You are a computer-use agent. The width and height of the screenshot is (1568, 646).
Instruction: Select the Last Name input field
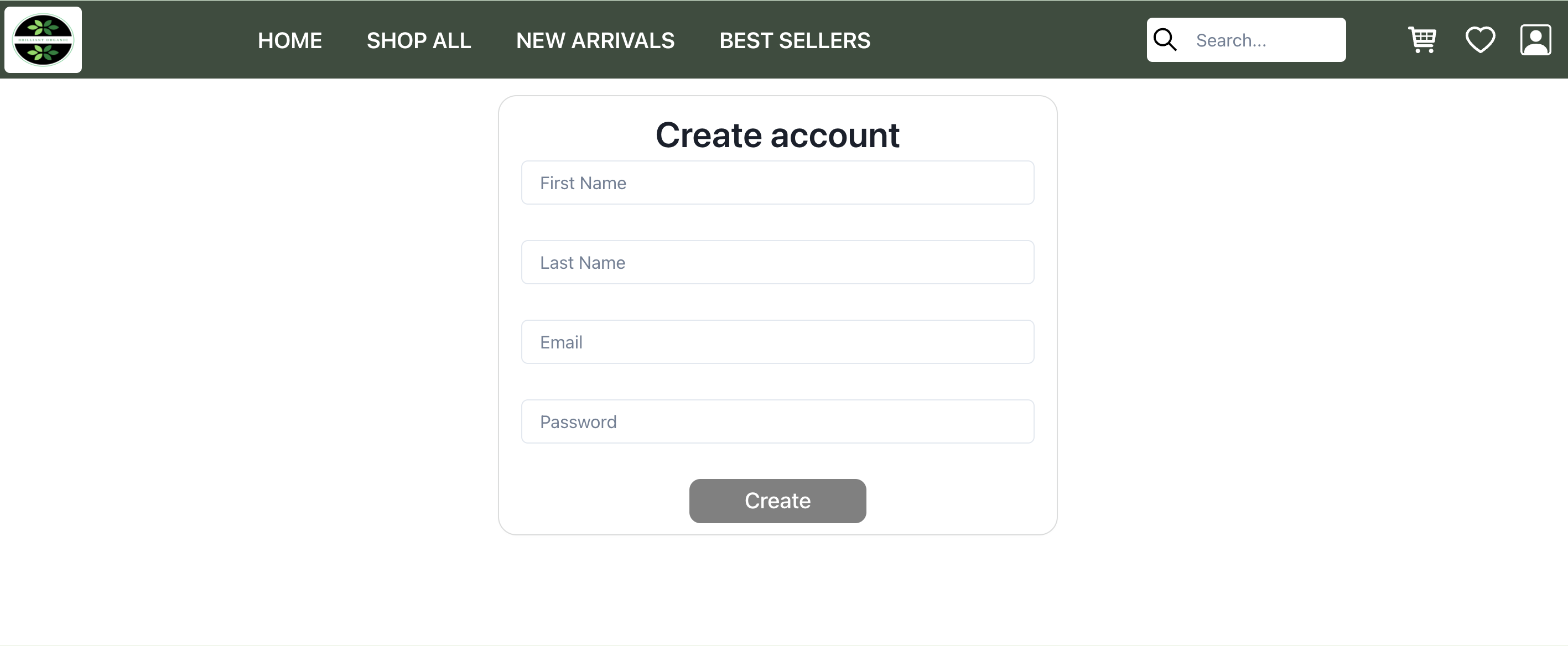[778, 262]
